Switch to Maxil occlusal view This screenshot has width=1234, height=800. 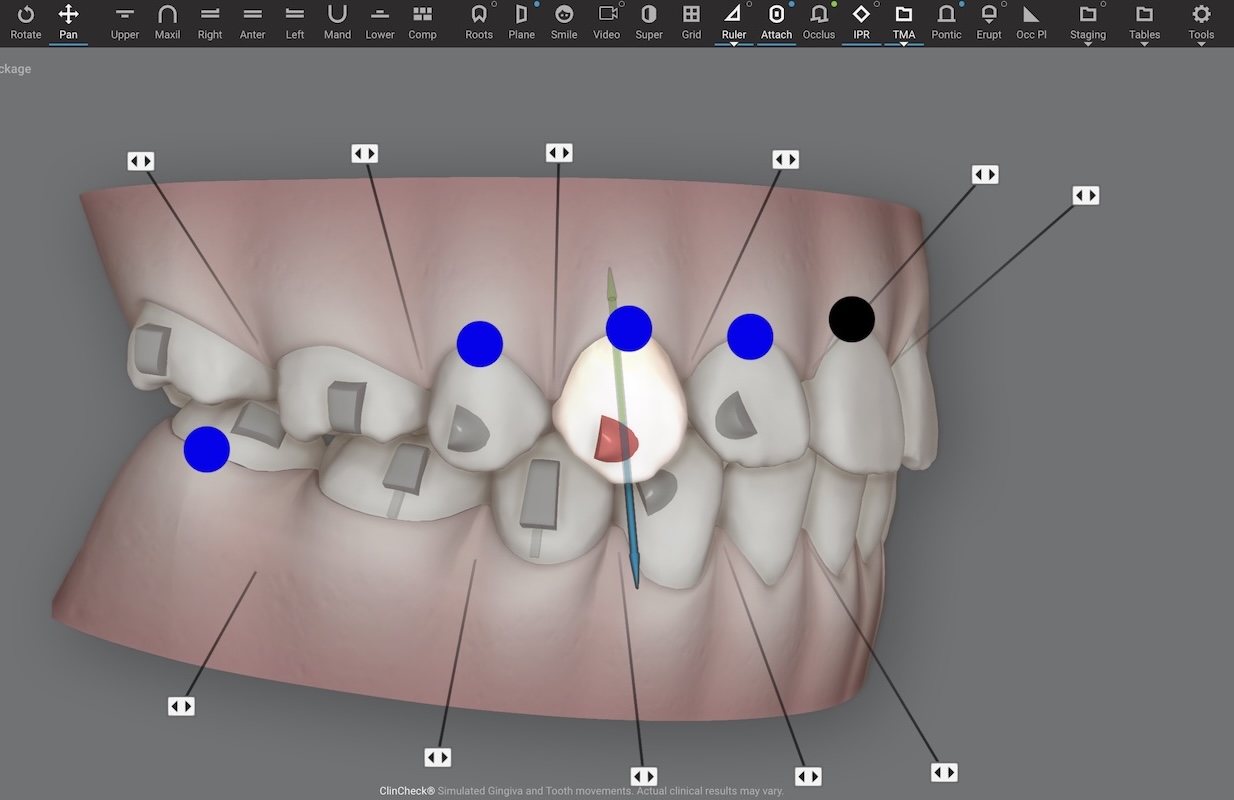[x=167, y=22]
